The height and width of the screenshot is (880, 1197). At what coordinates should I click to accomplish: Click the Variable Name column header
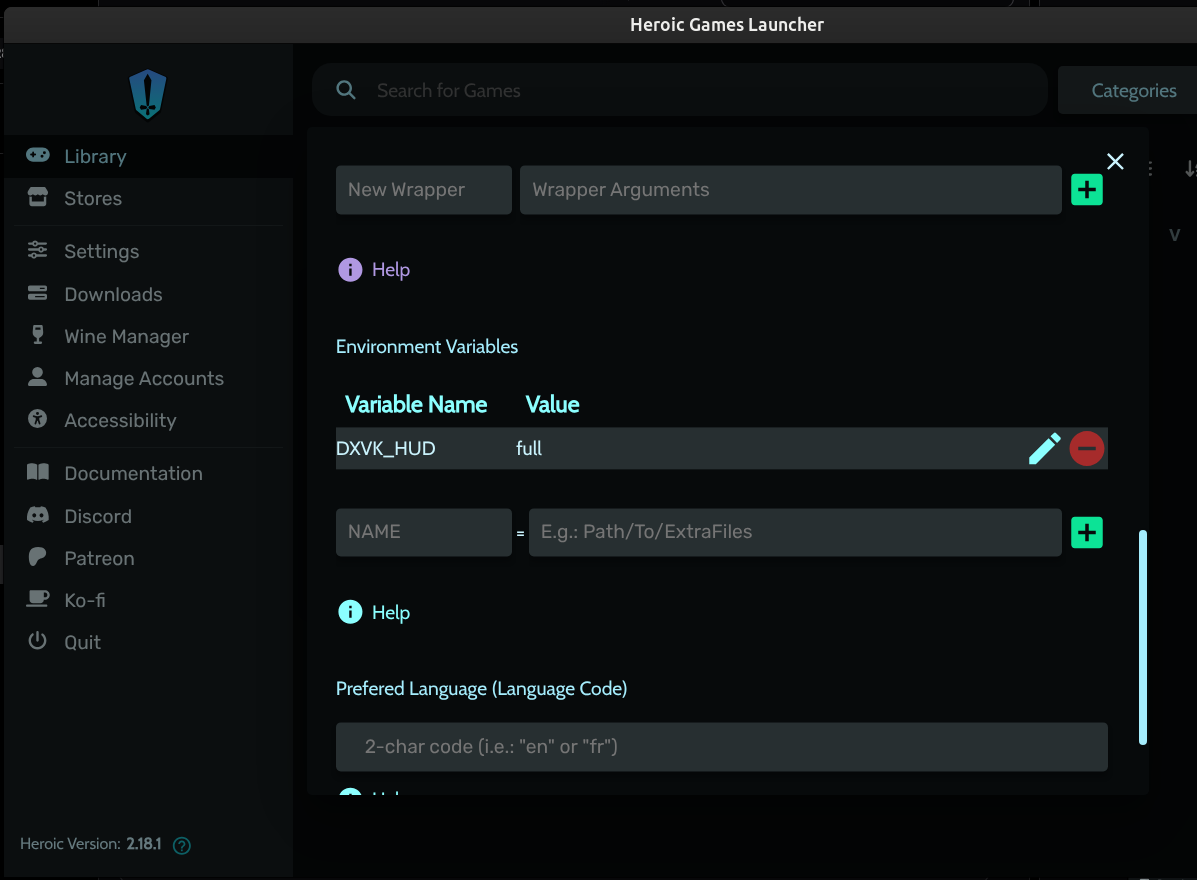[x=416, y=405]
